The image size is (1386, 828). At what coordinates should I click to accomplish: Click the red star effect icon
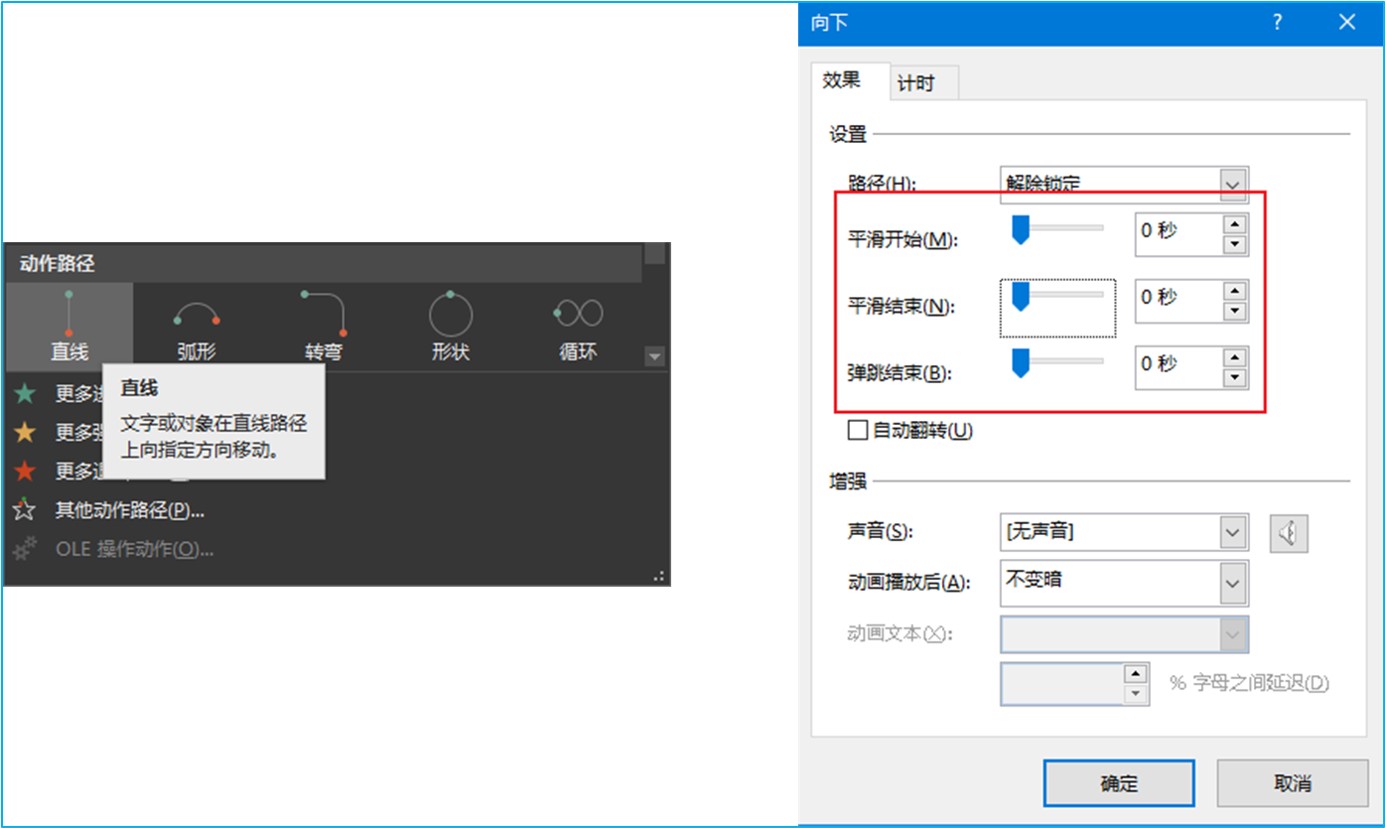point(25,471)
